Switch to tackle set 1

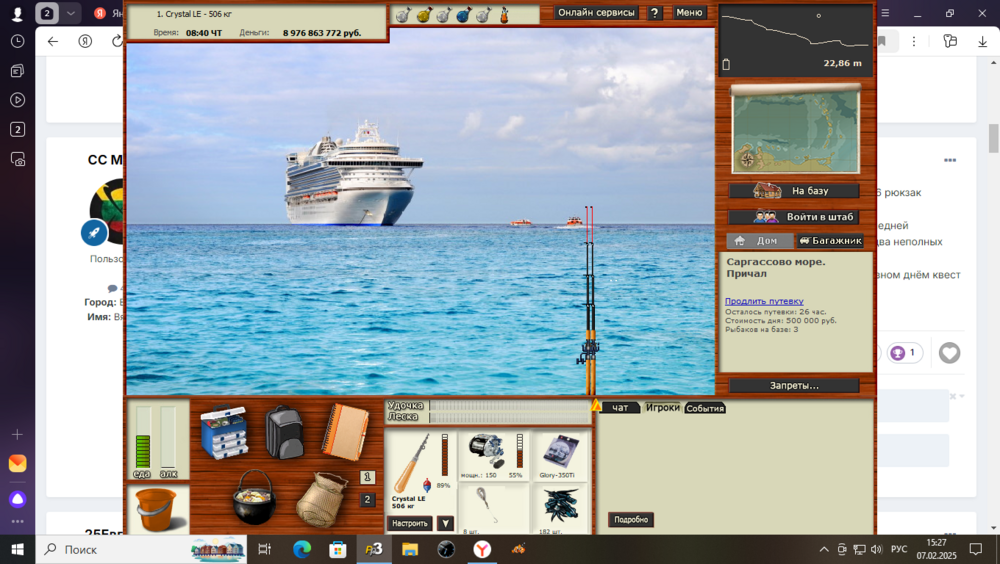pos(367,477)
